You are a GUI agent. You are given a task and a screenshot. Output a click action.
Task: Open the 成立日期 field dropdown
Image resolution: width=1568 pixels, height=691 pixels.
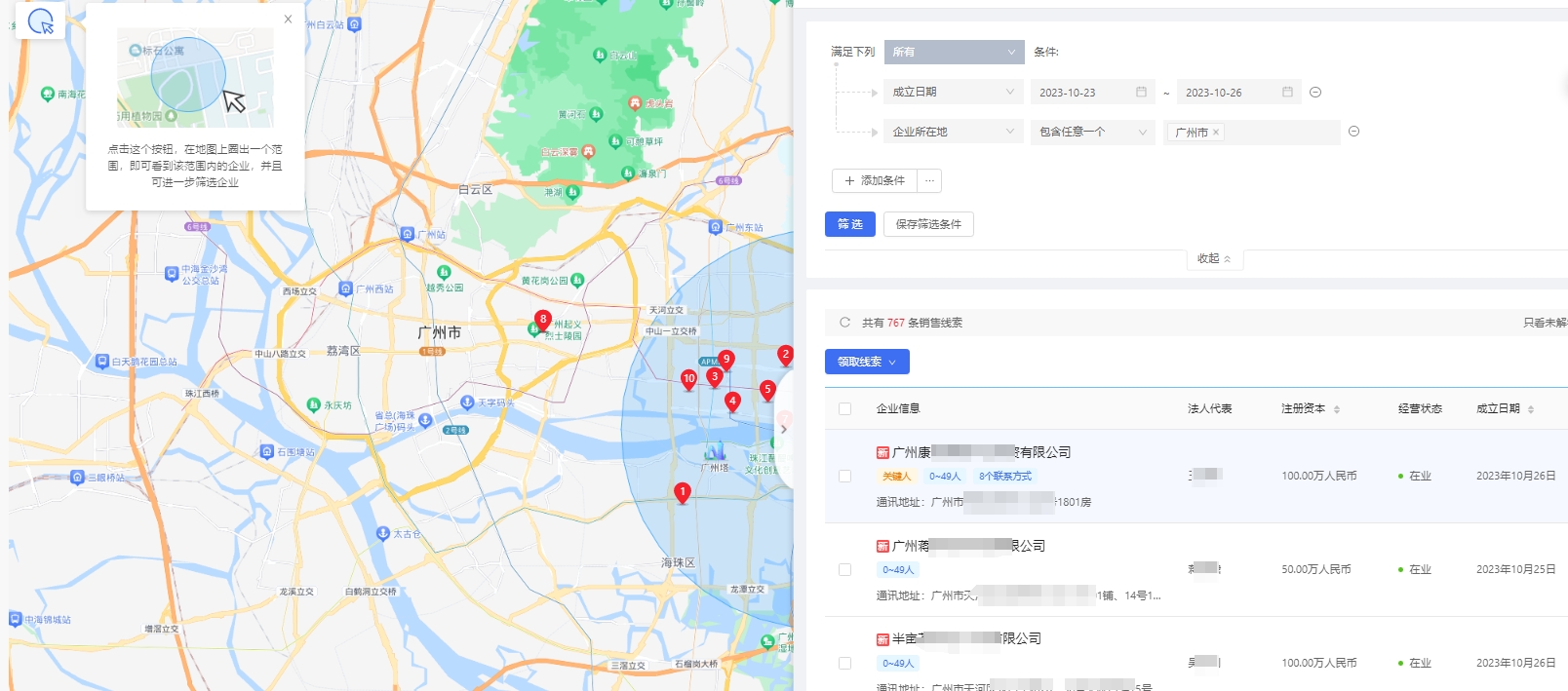[x=954, y=92]
